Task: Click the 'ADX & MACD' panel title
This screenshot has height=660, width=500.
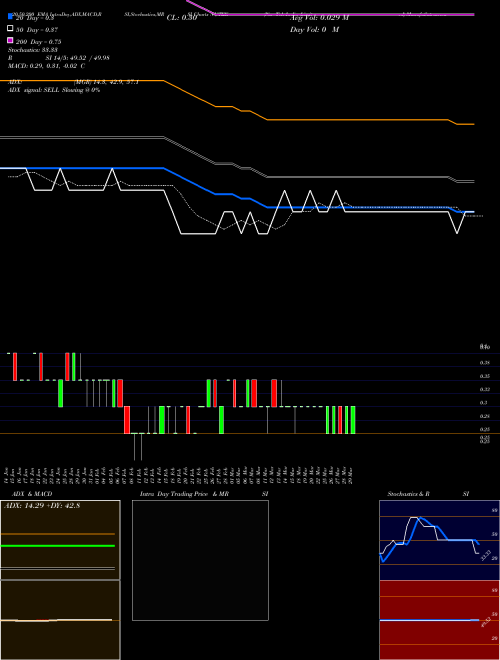Action: click(x=32, y=494)
